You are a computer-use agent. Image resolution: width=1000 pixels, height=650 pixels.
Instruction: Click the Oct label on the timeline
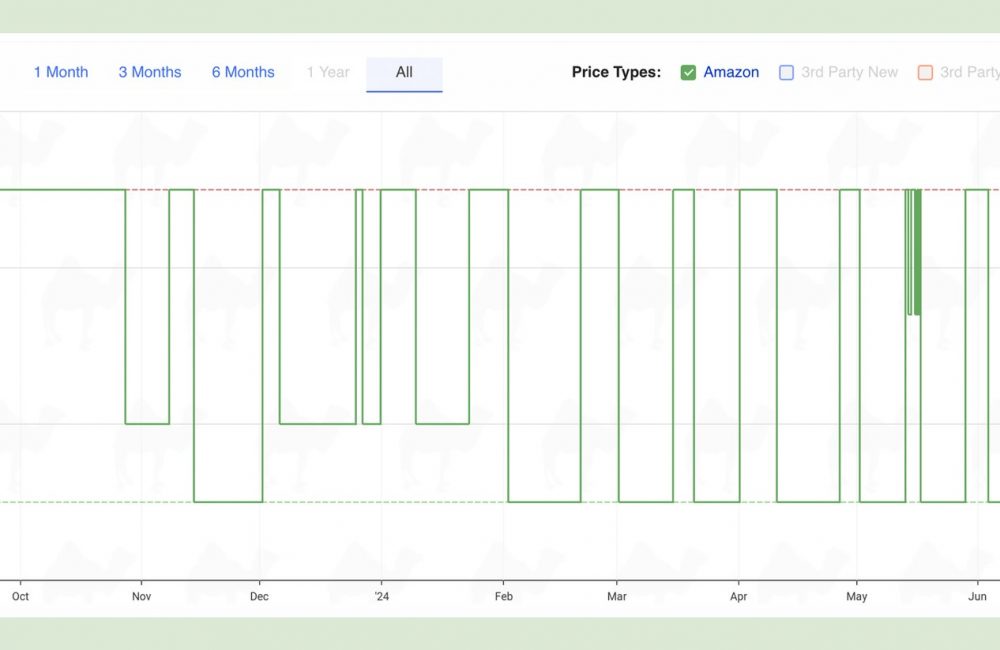pos(20,597)
